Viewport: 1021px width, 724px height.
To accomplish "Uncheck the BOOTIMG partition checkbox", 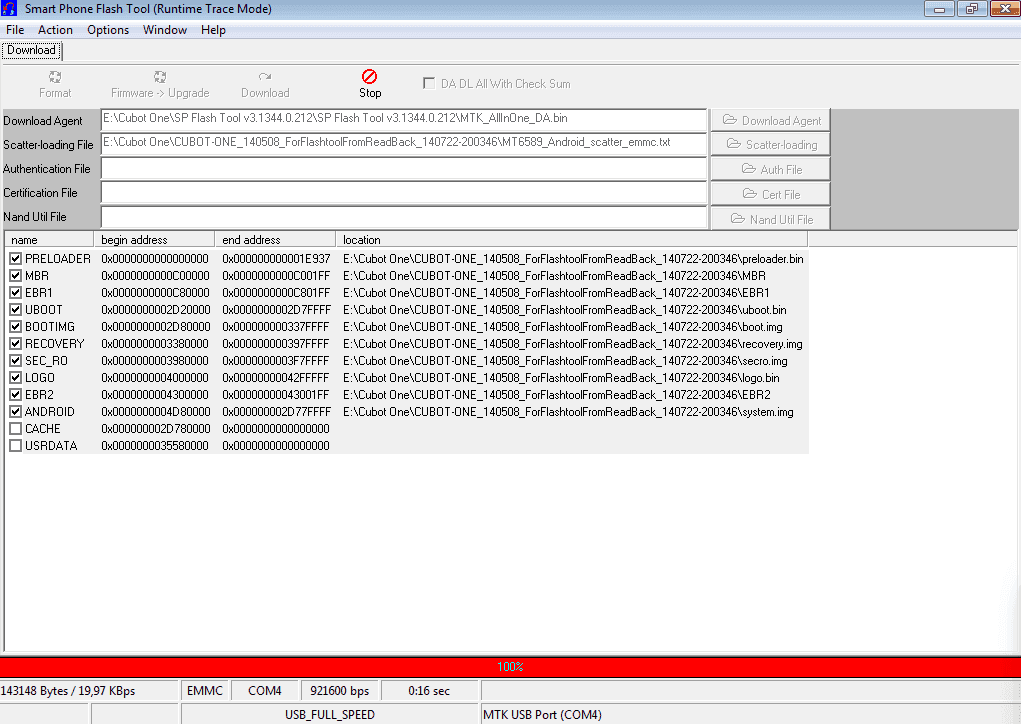I will tap(16, 327).
